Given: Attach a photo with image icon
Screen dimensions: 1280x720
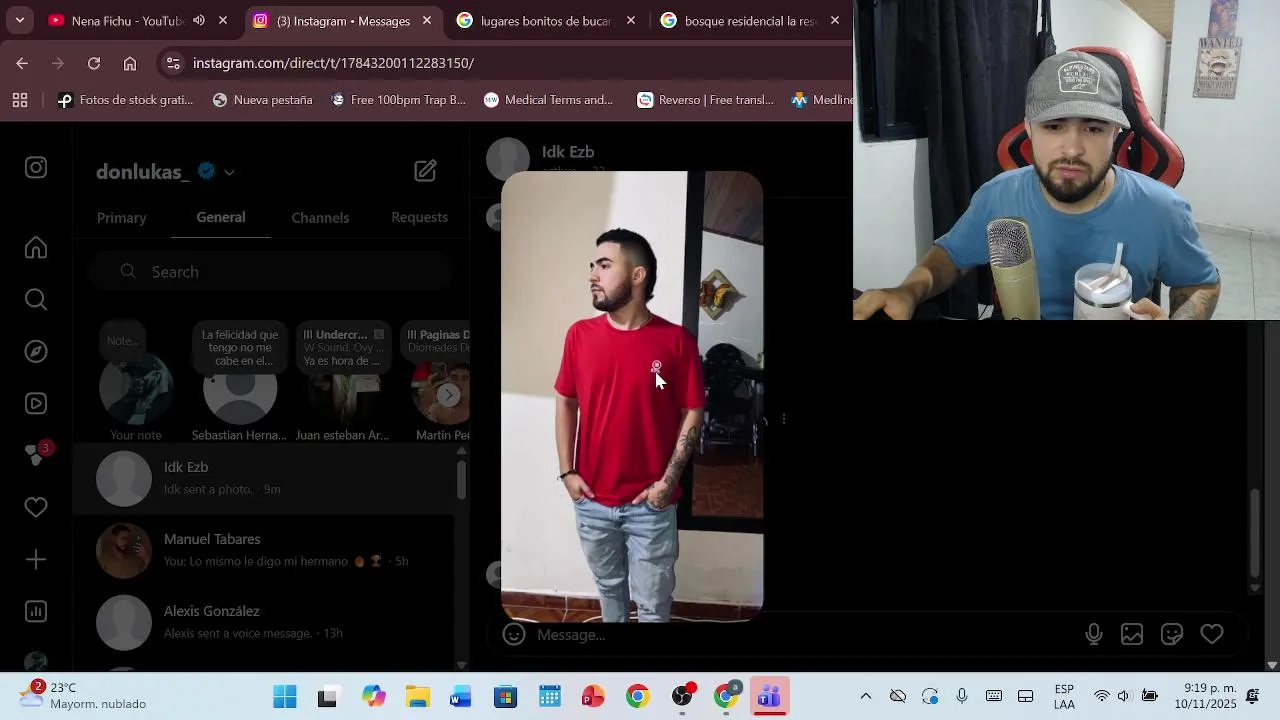Looking at the screenshot, I should [x=1132, y=634].
